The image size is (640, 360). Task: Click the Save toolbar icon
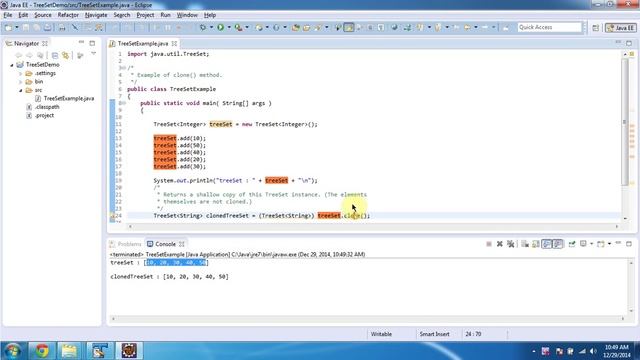pyautogui.click(x=26, y=28)
